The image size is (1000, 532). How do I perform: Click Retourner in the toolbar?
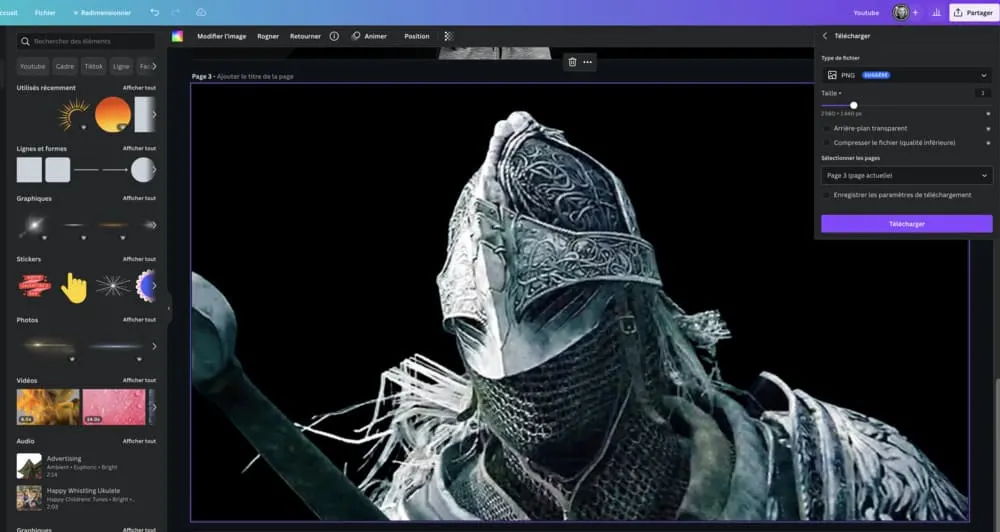pyautogui.click(x=305, y=36)
